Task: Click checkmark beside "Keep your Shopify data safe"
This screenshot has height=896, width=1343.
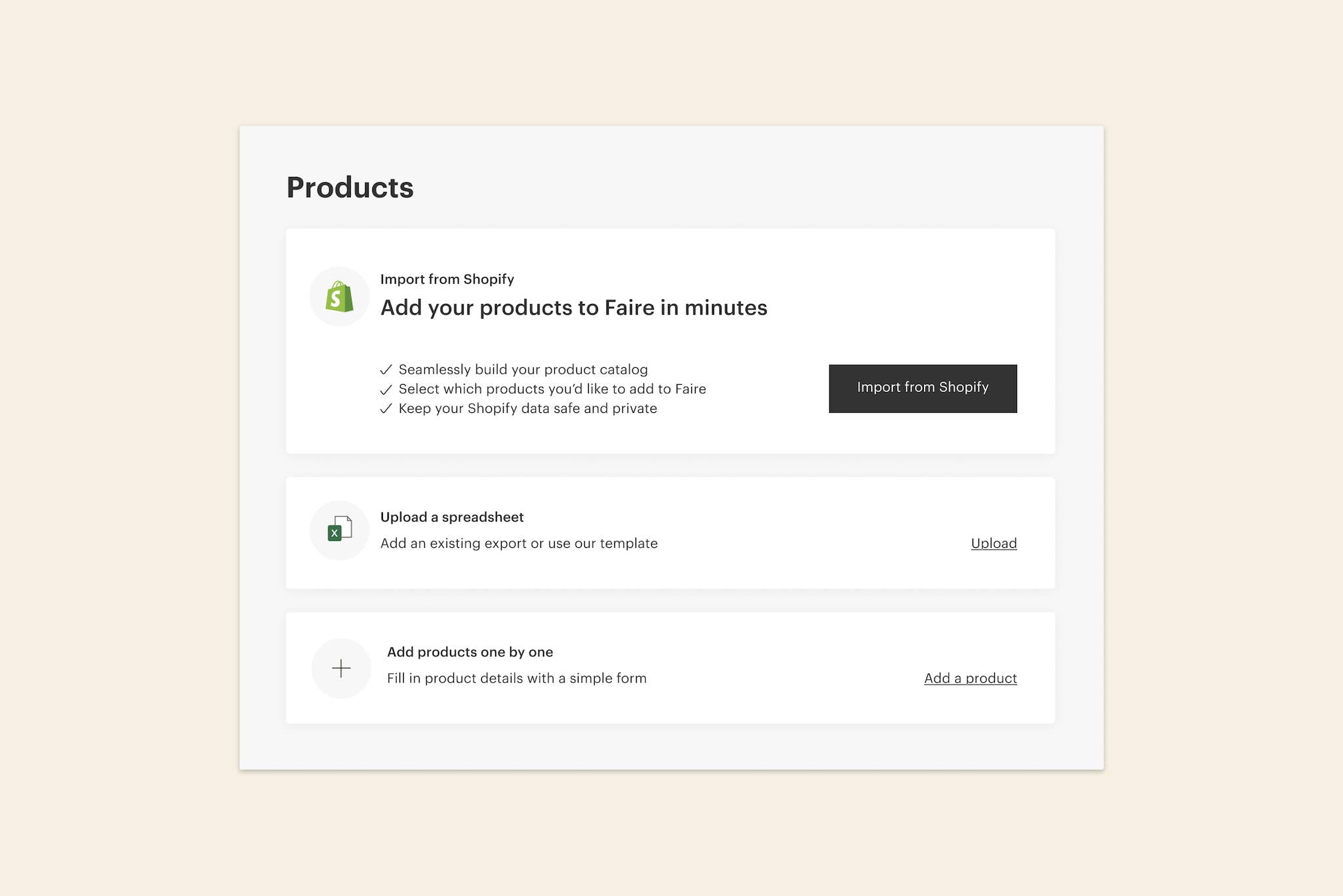Action: coord(386,409)
